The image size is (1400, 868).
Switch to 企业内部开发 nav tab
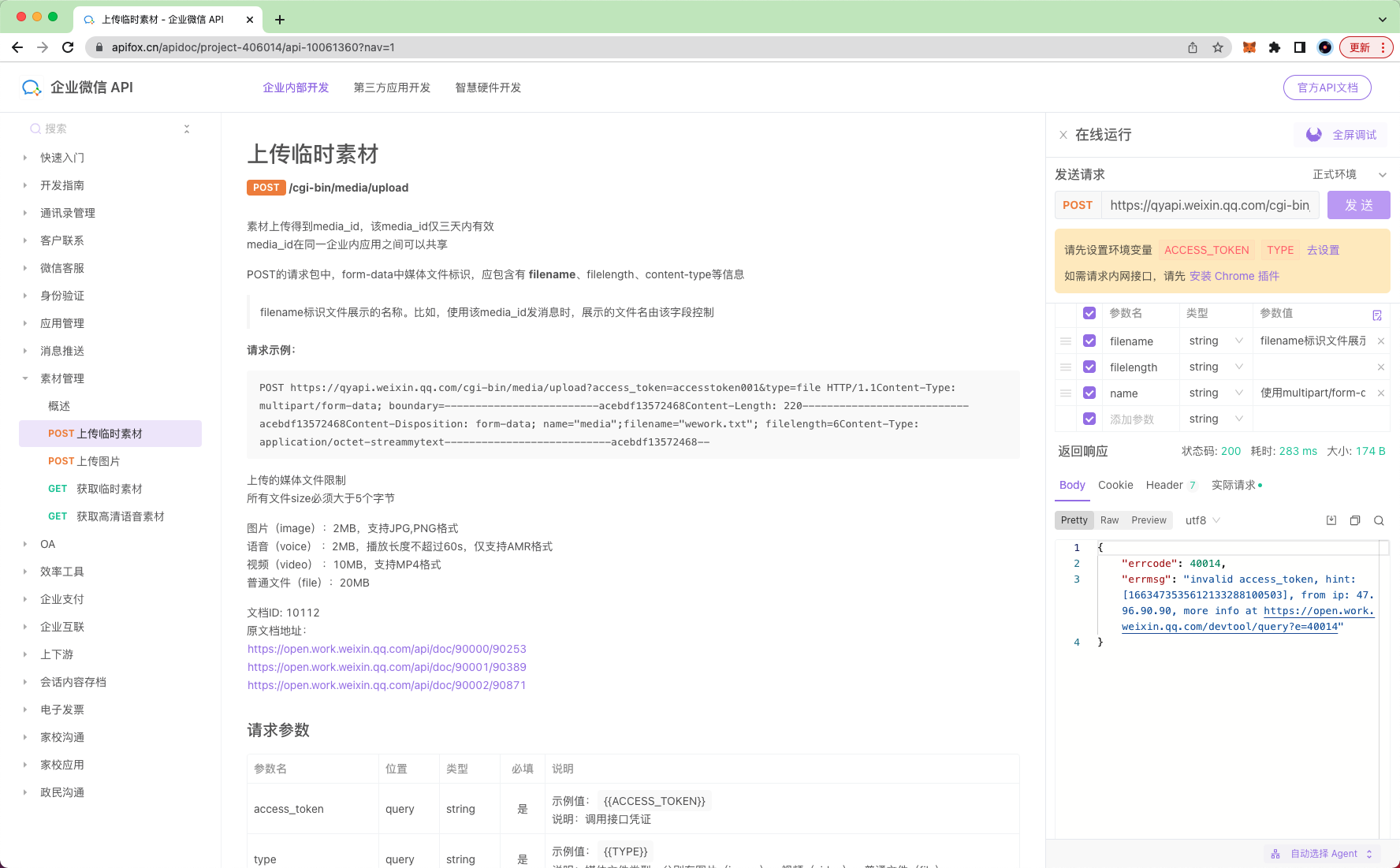[296, 88]
